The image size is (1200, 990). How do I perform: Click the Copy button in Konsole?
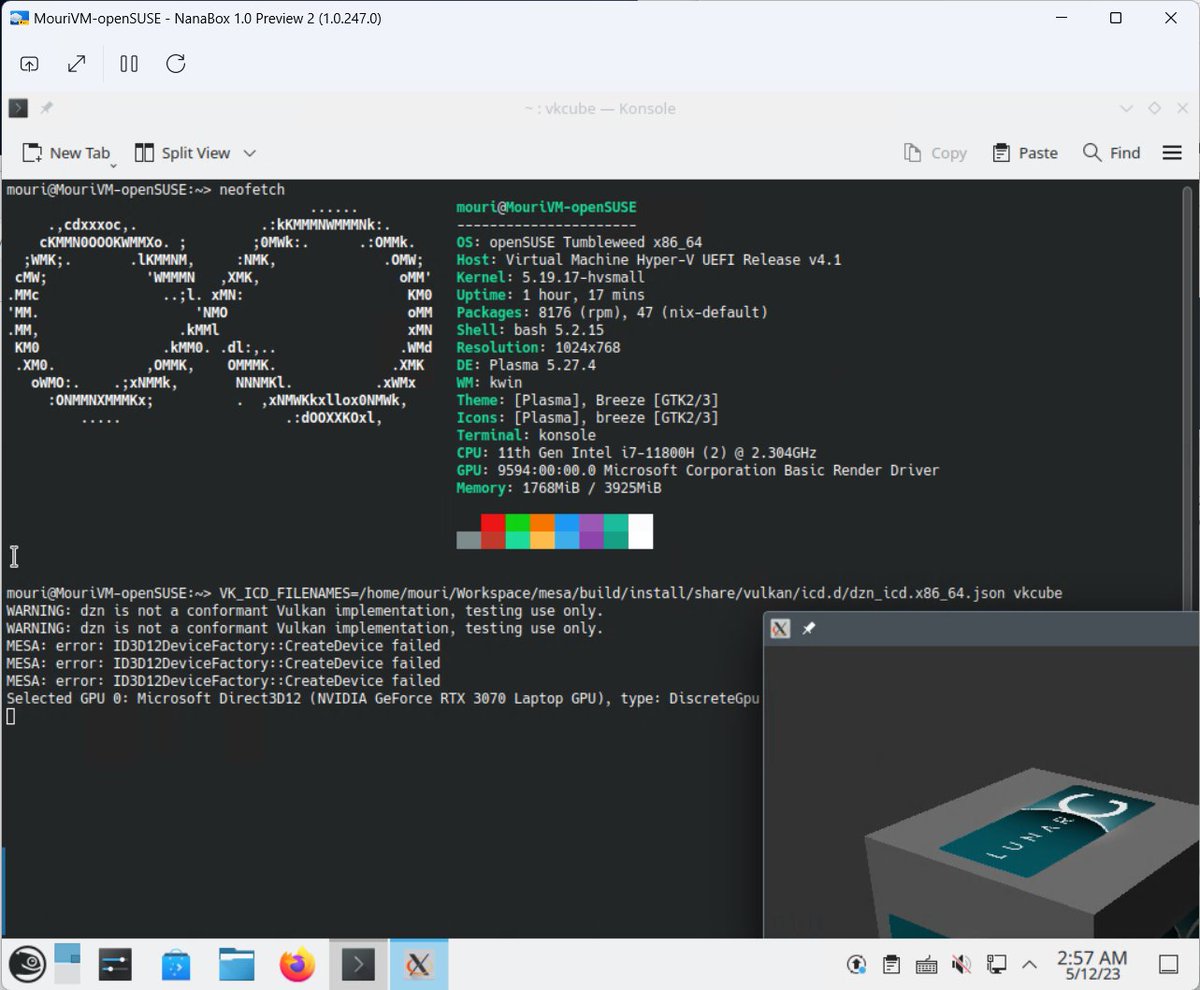[934, 152]
